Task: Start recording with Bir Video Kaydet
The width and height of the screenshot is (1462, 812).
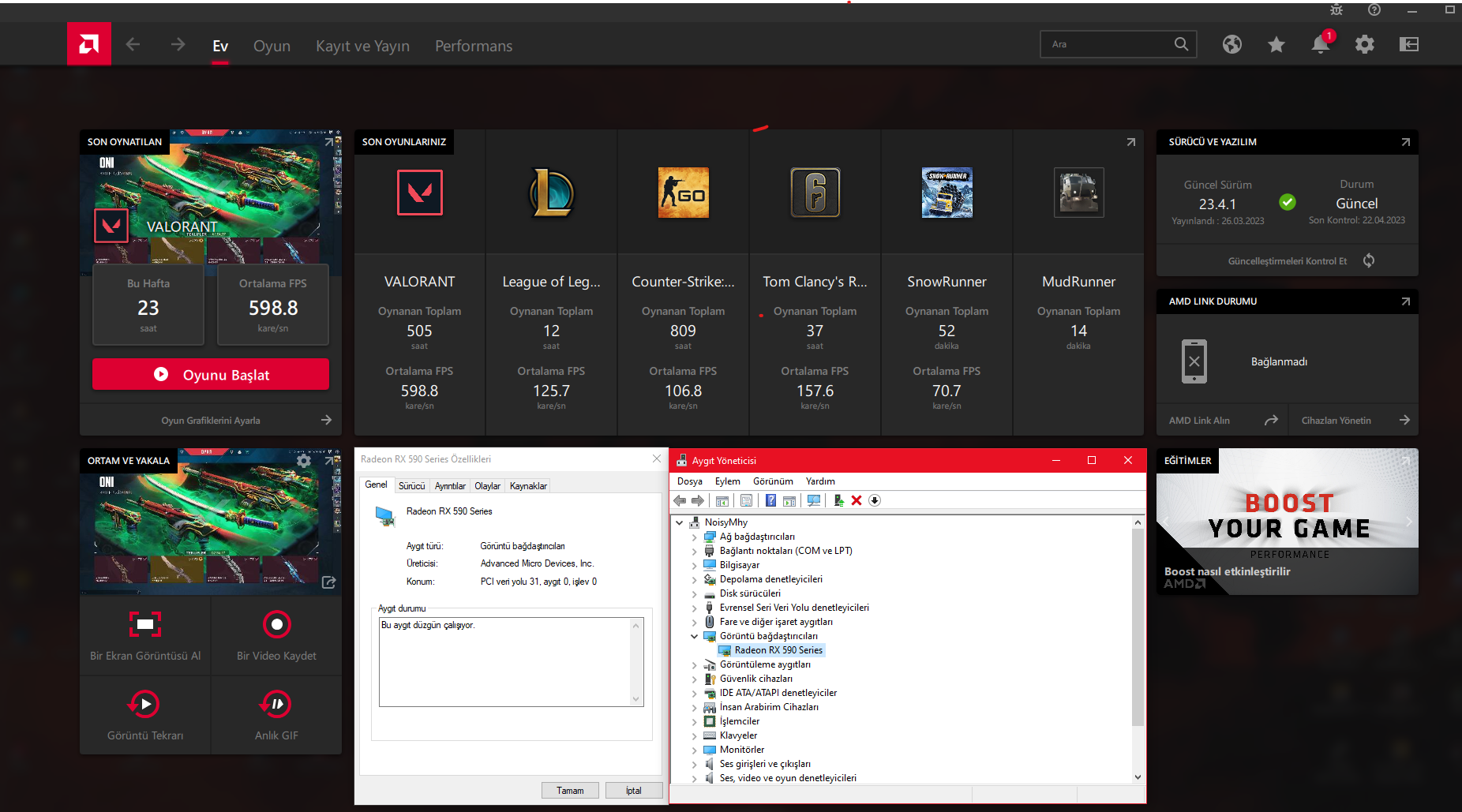Action: [276, 635]
